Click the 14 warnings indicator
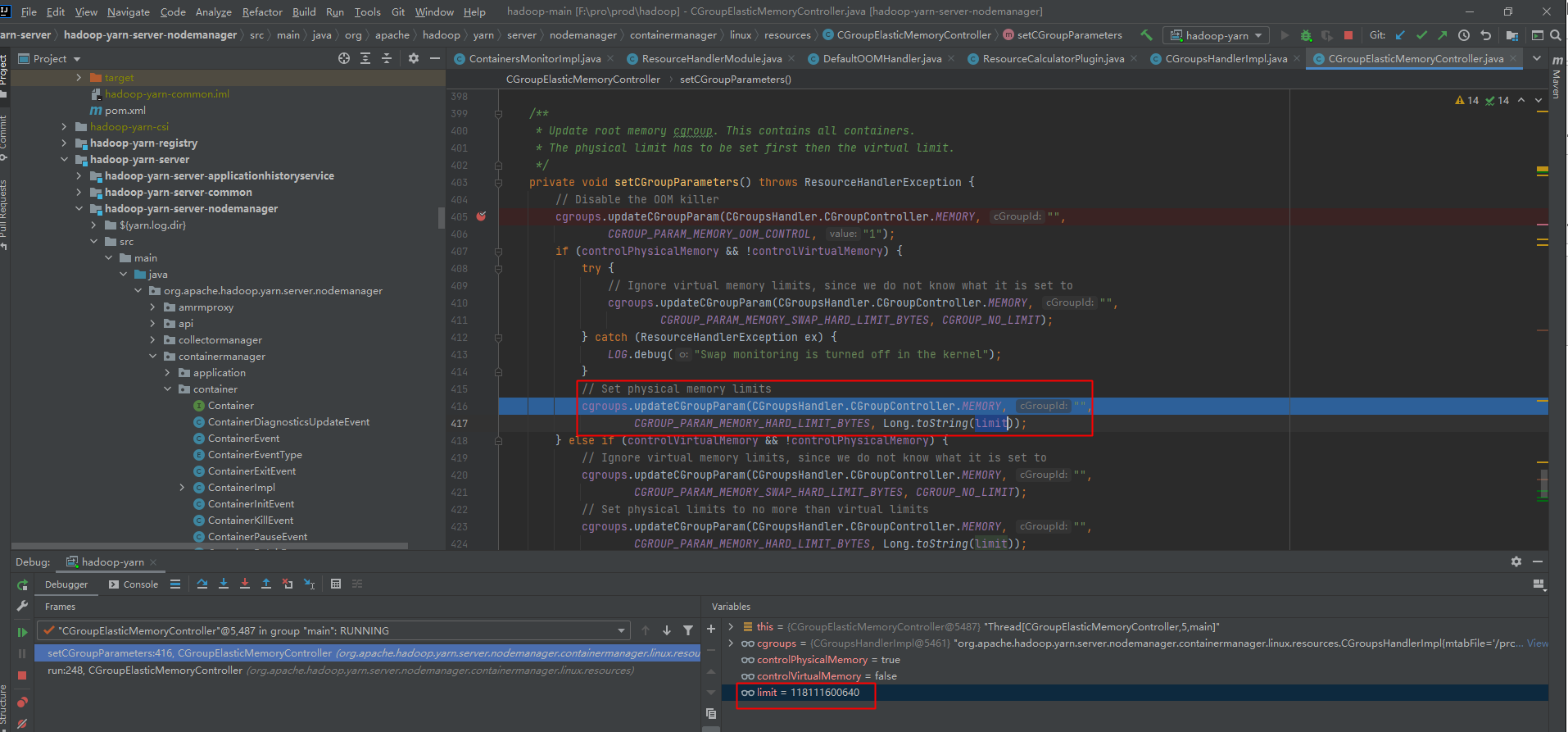This screenshot has height=732, width=1568. pyautogui.click(x=1467, y=100)
